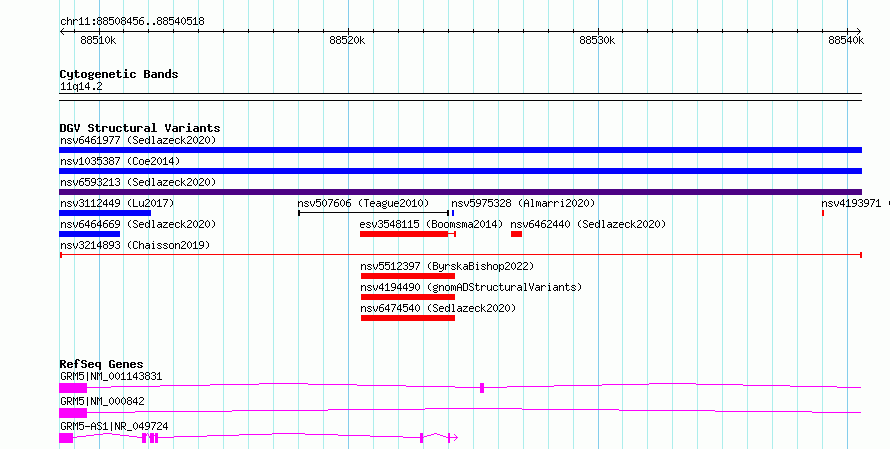890x449 pixels.
Task: Click the 88540k ruler position
Action: click(846, 40)
